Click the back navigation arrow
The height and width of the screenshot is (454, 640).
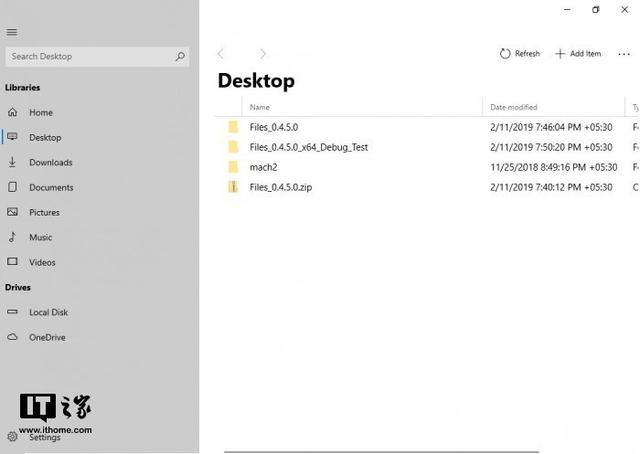tap(221, 53)
